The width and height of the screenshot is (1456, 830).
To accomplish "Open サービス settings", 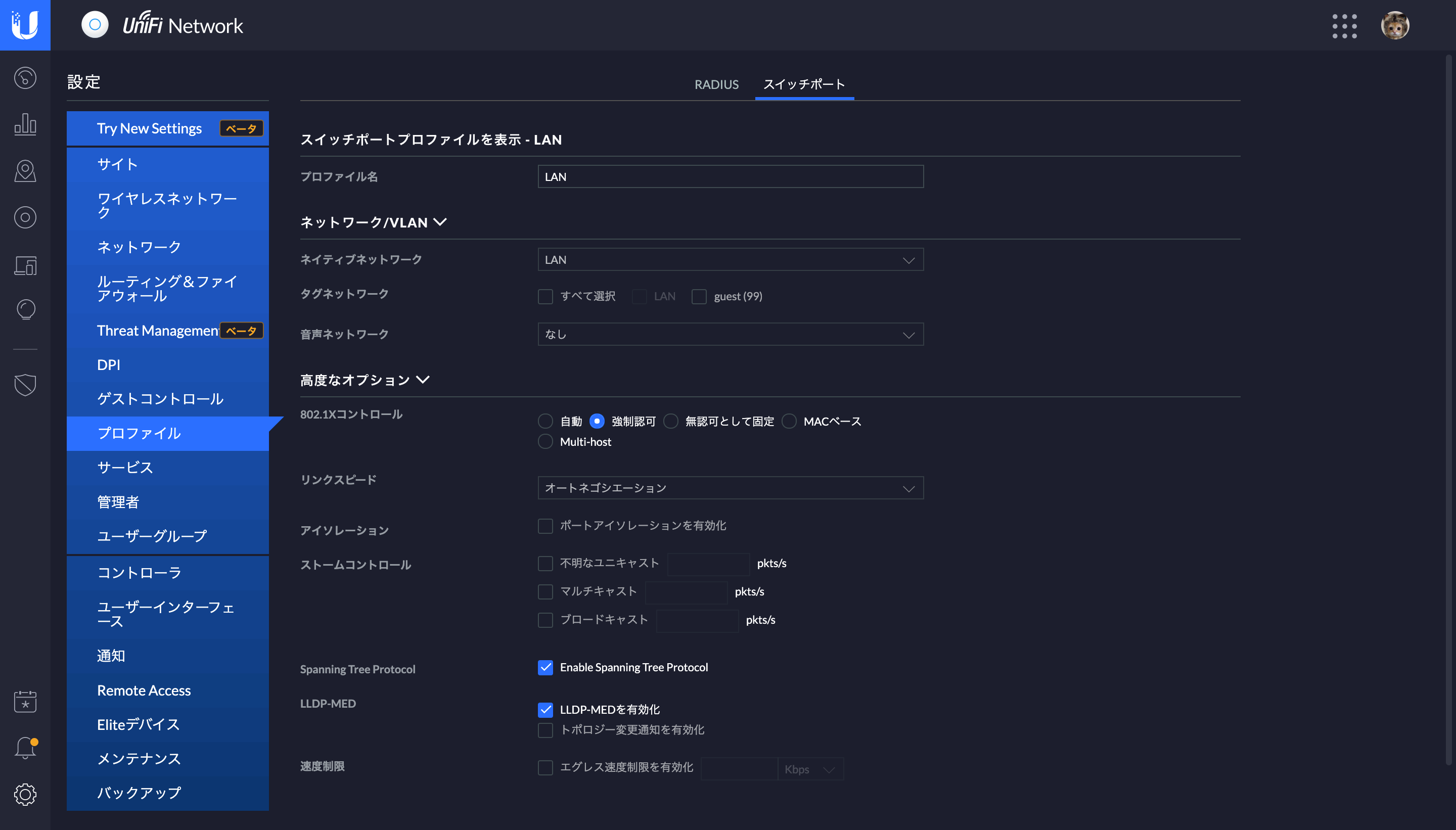I will (168, 468).
